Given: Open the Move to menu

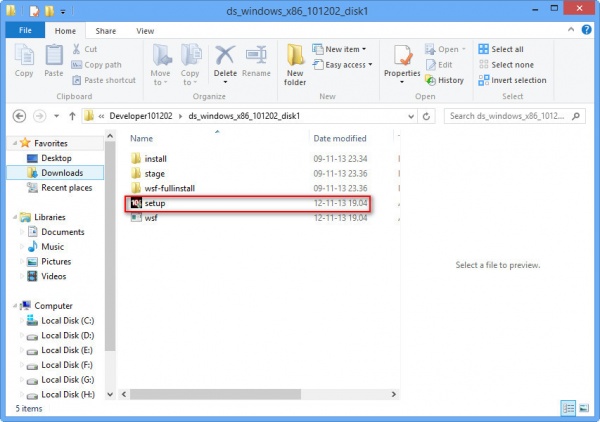Looking at the screenshot, I should 160,65.
